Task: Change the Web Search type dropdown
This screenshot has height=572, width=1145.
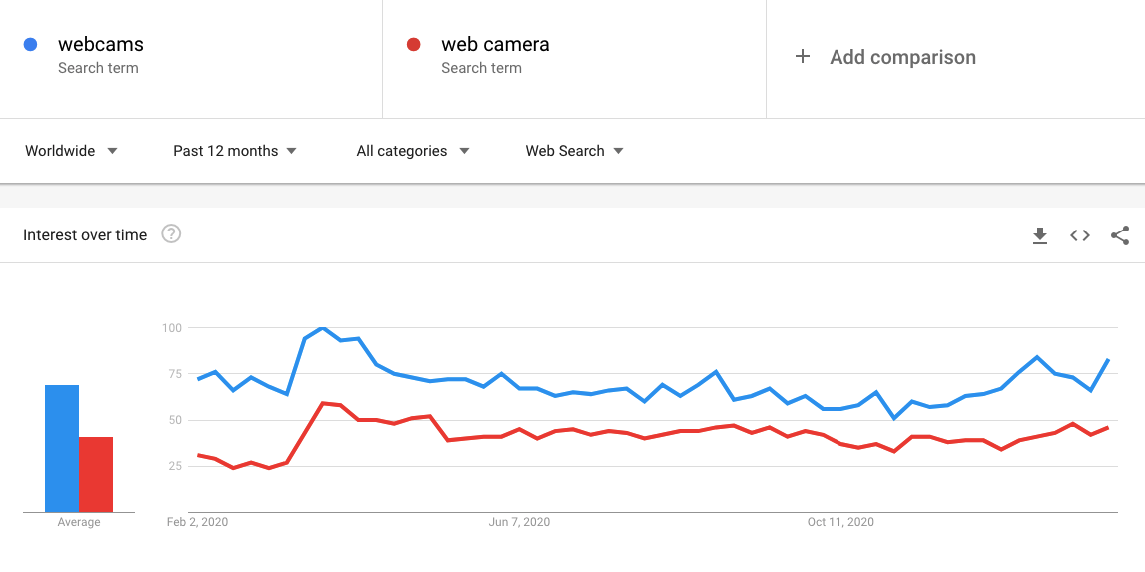Action: tap(575, 151)
